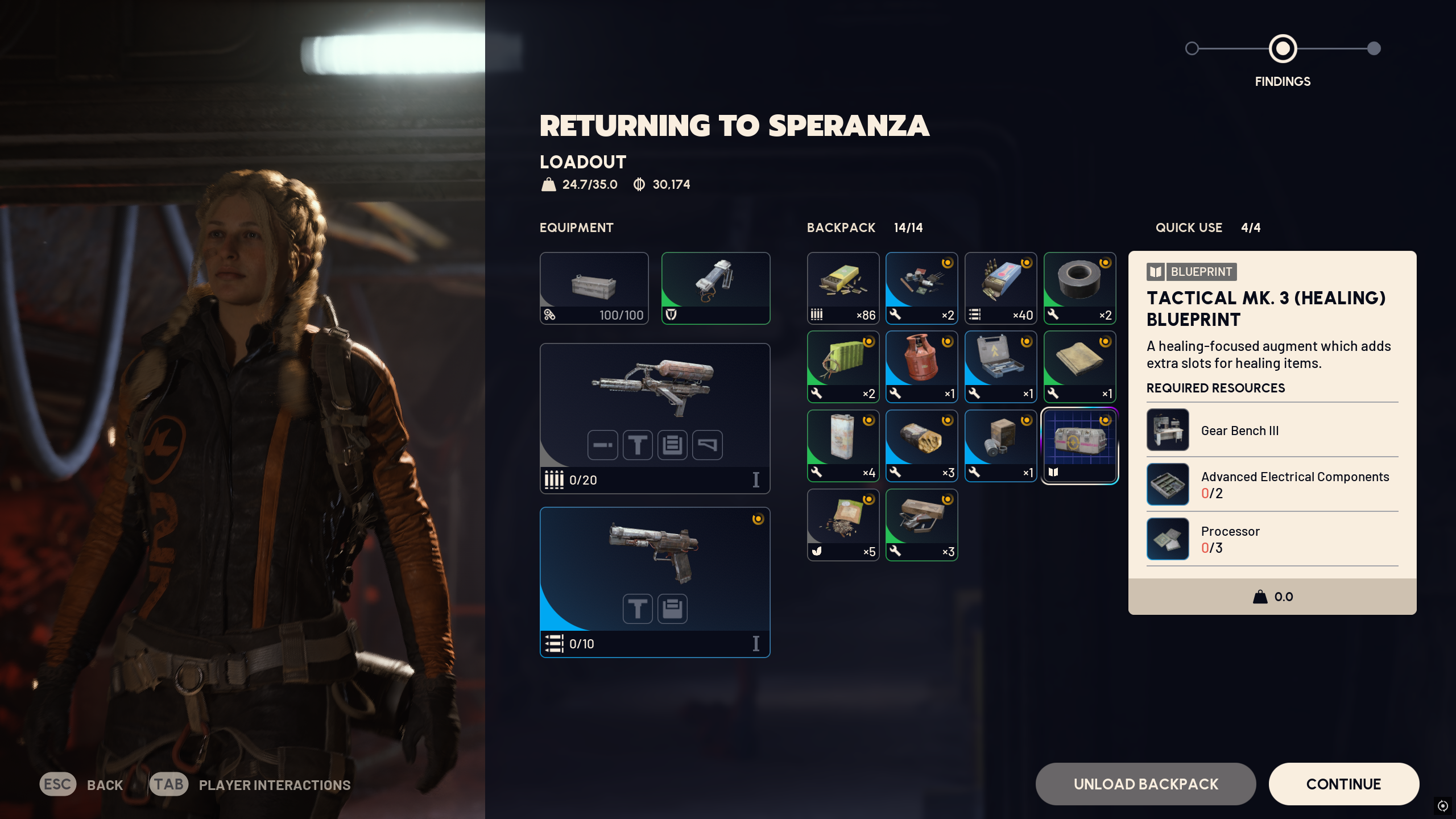Select the green battery pack item

tap(843, 367)
